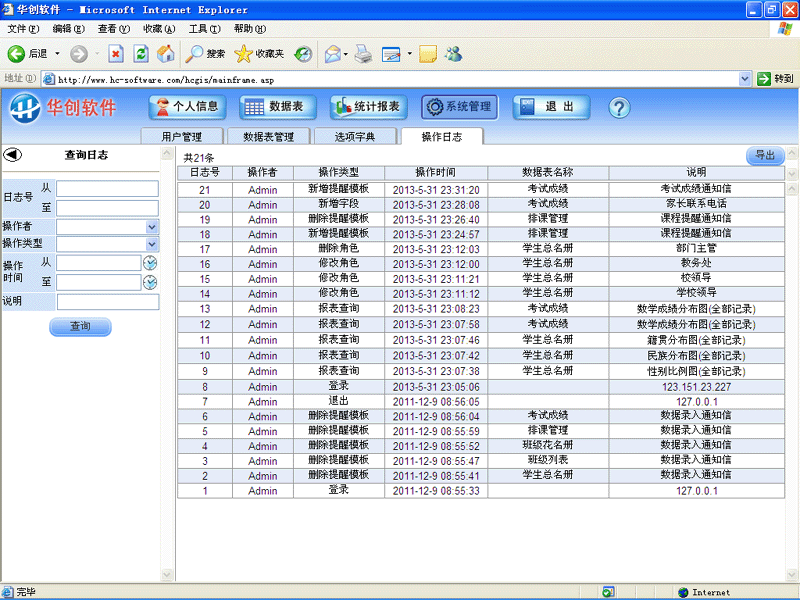Click the left query panel scroll up arrow
The height and width of the screenshot is (600, 800).
tap(167, 153)
